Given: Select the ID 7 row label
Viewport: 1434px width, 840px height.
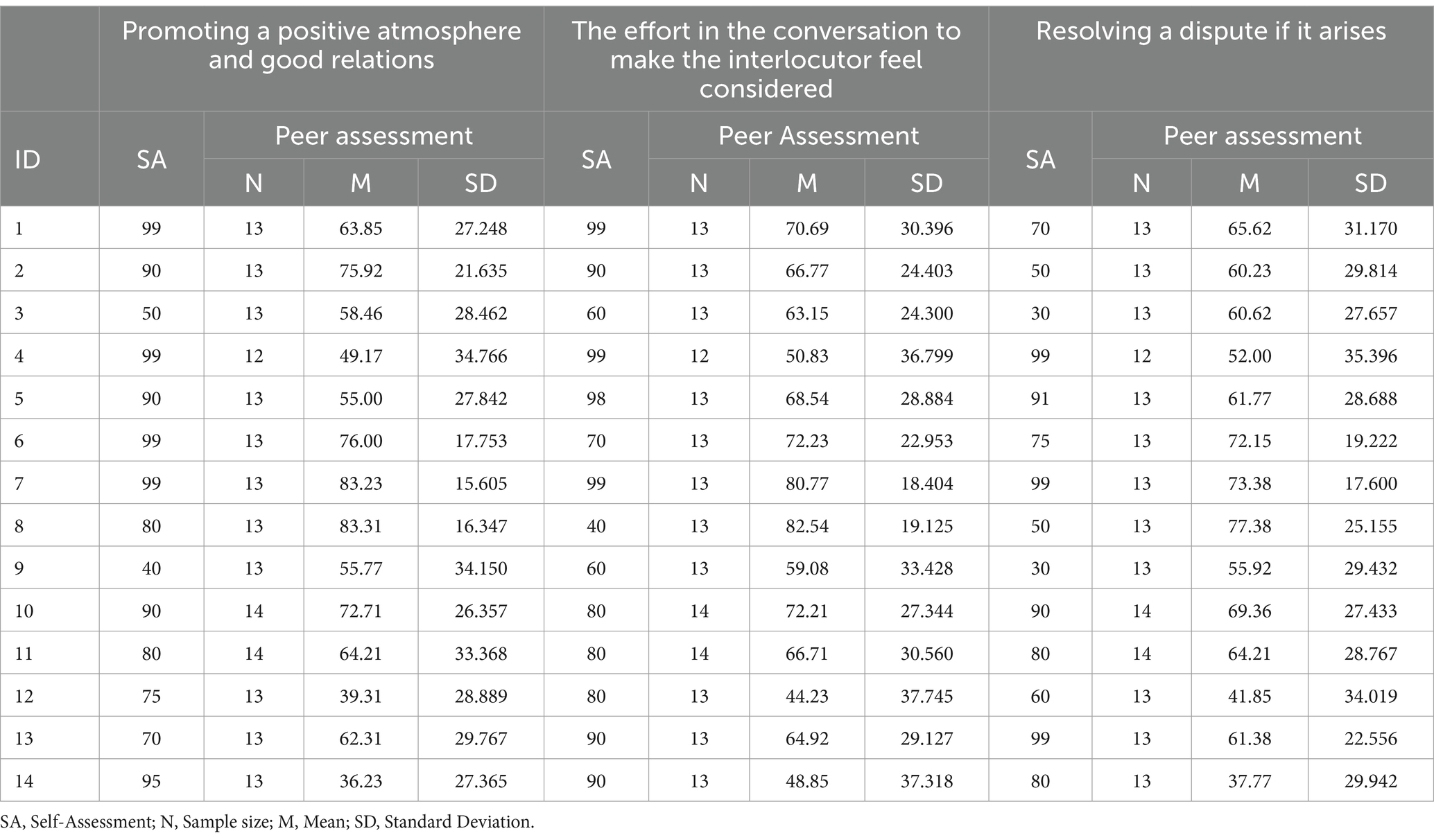Looking at the screenshot, I should point(19,484).
